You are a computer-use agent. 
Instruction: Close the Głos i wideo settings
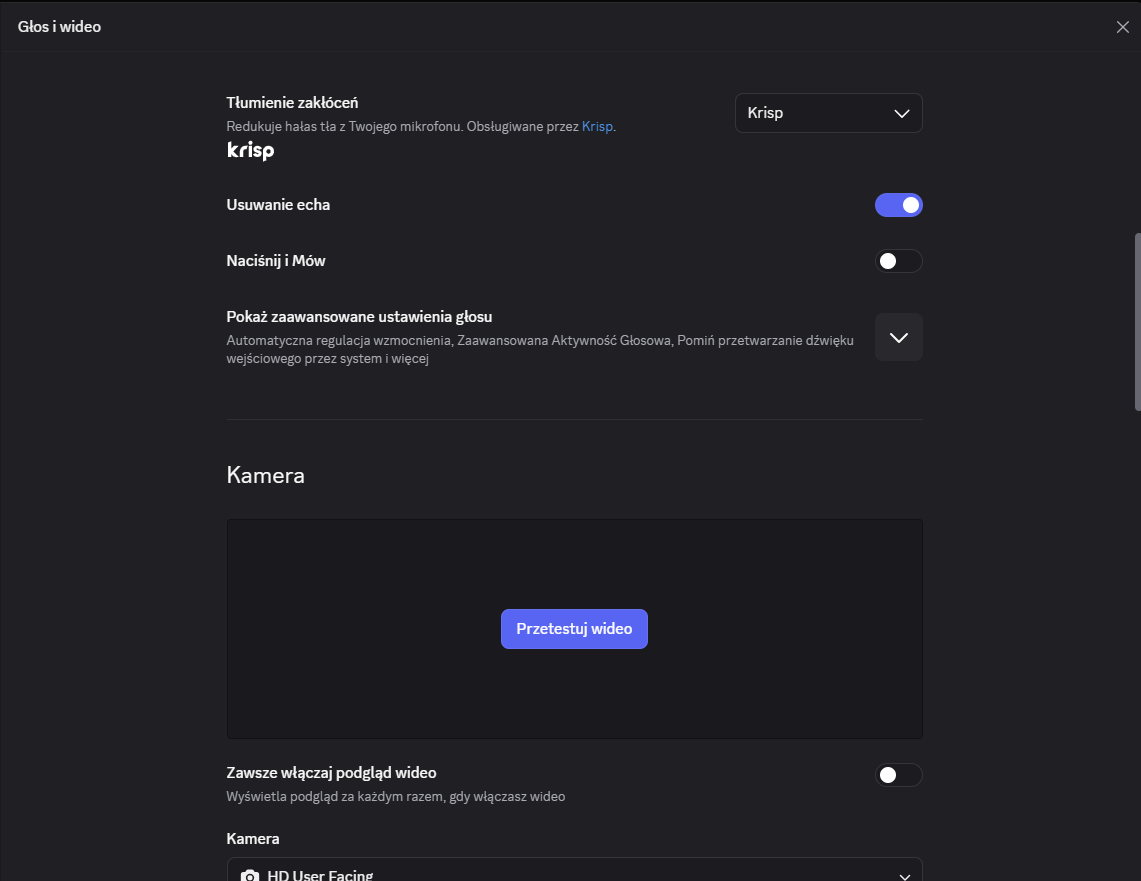pyautogui.click(x=1122, y=27)
